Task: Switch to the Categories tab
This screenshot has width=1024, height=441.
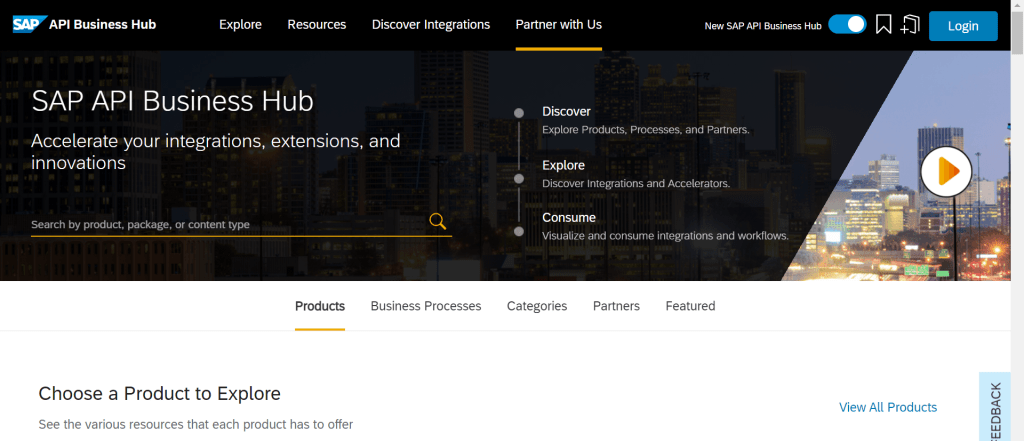Action: [537, 306]
